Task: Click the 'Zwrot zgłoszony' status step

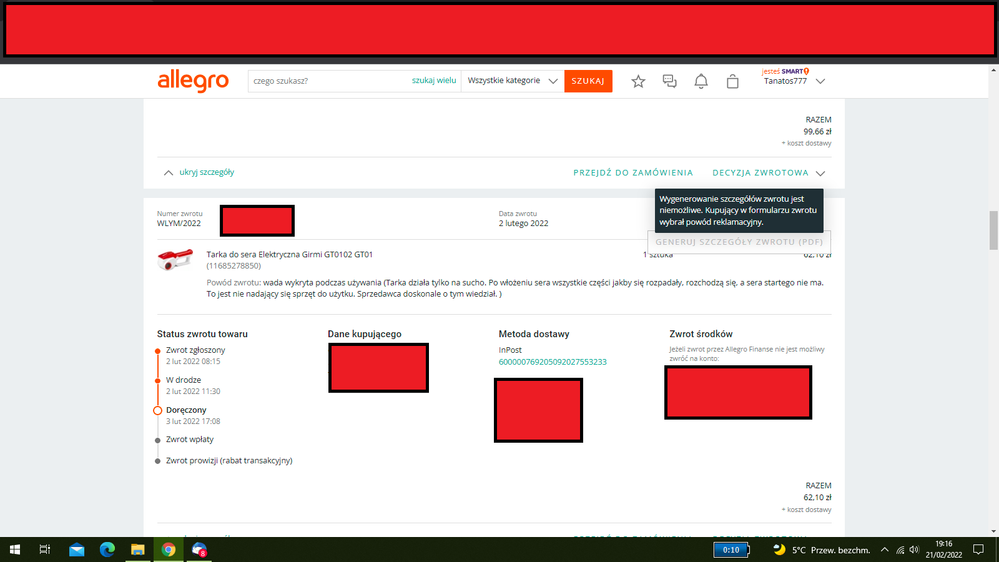Action: coord(195,350)
